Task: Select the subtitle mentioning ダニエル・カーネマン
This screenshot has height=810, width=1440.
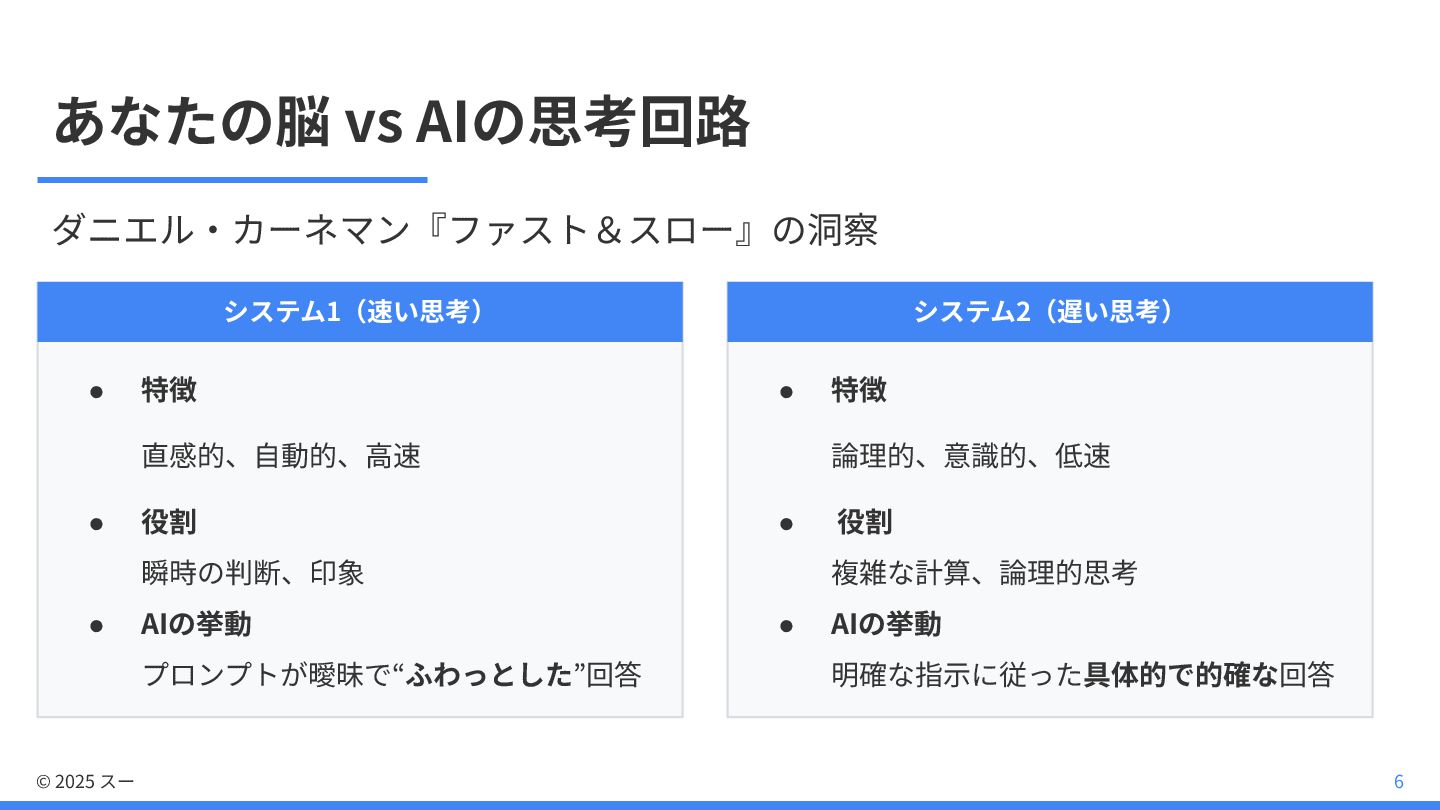Action: [465, 231]
